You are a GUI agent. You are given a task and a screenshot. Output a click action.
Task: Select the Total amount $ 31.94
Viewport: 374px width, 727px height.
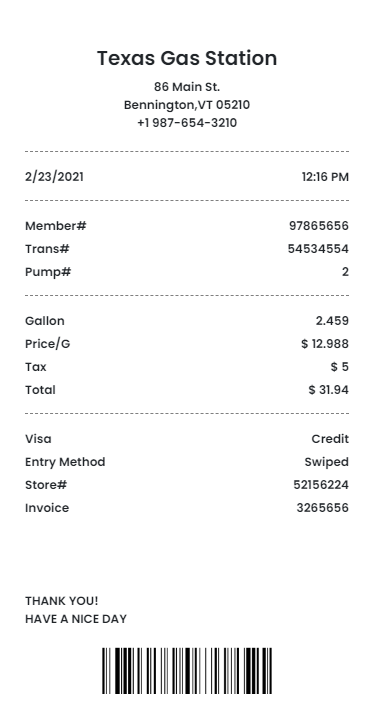pos(329,390)
